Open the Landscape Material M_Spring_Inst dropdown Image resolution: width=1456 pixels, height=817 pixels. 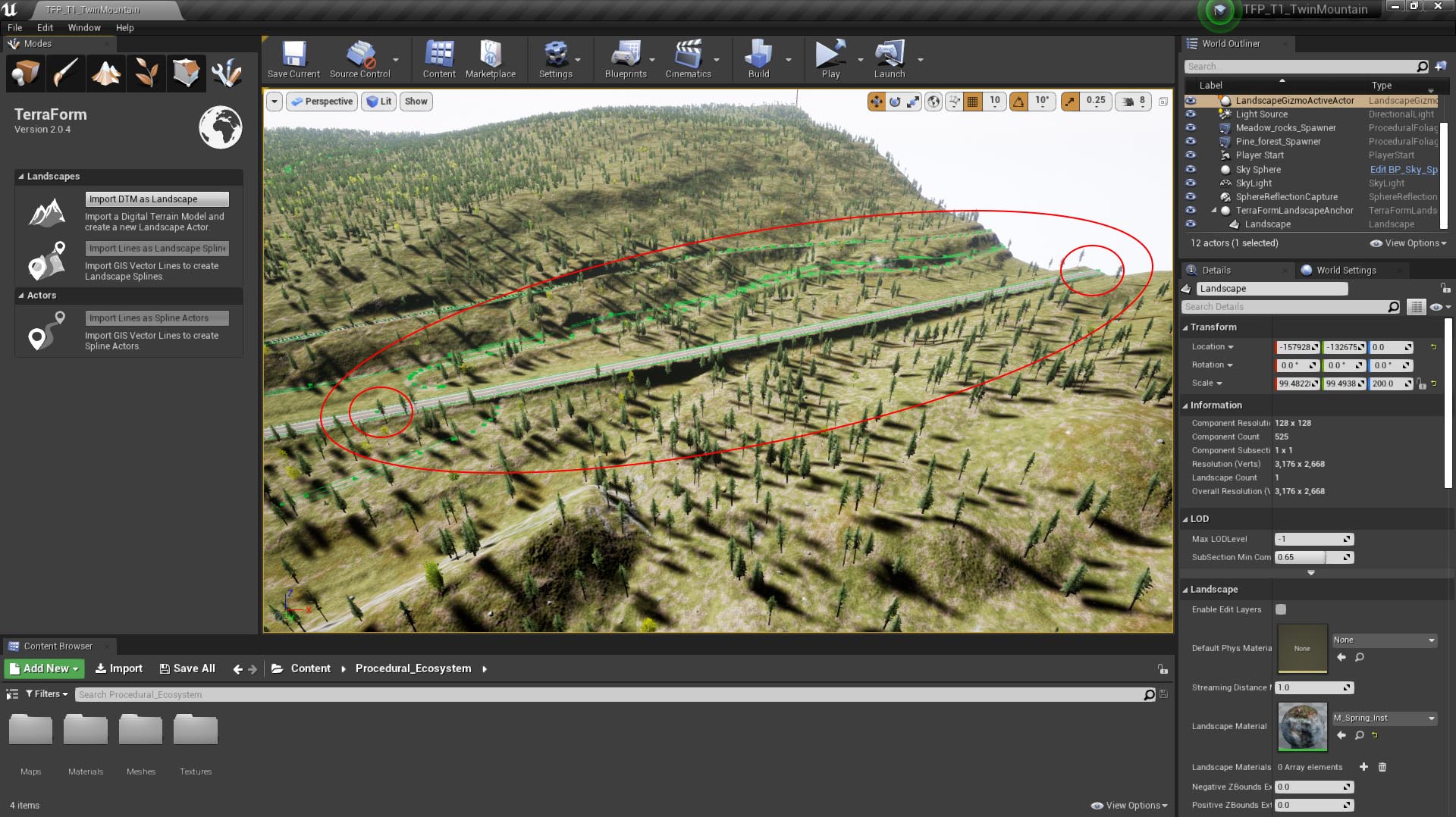(1385, 718)
